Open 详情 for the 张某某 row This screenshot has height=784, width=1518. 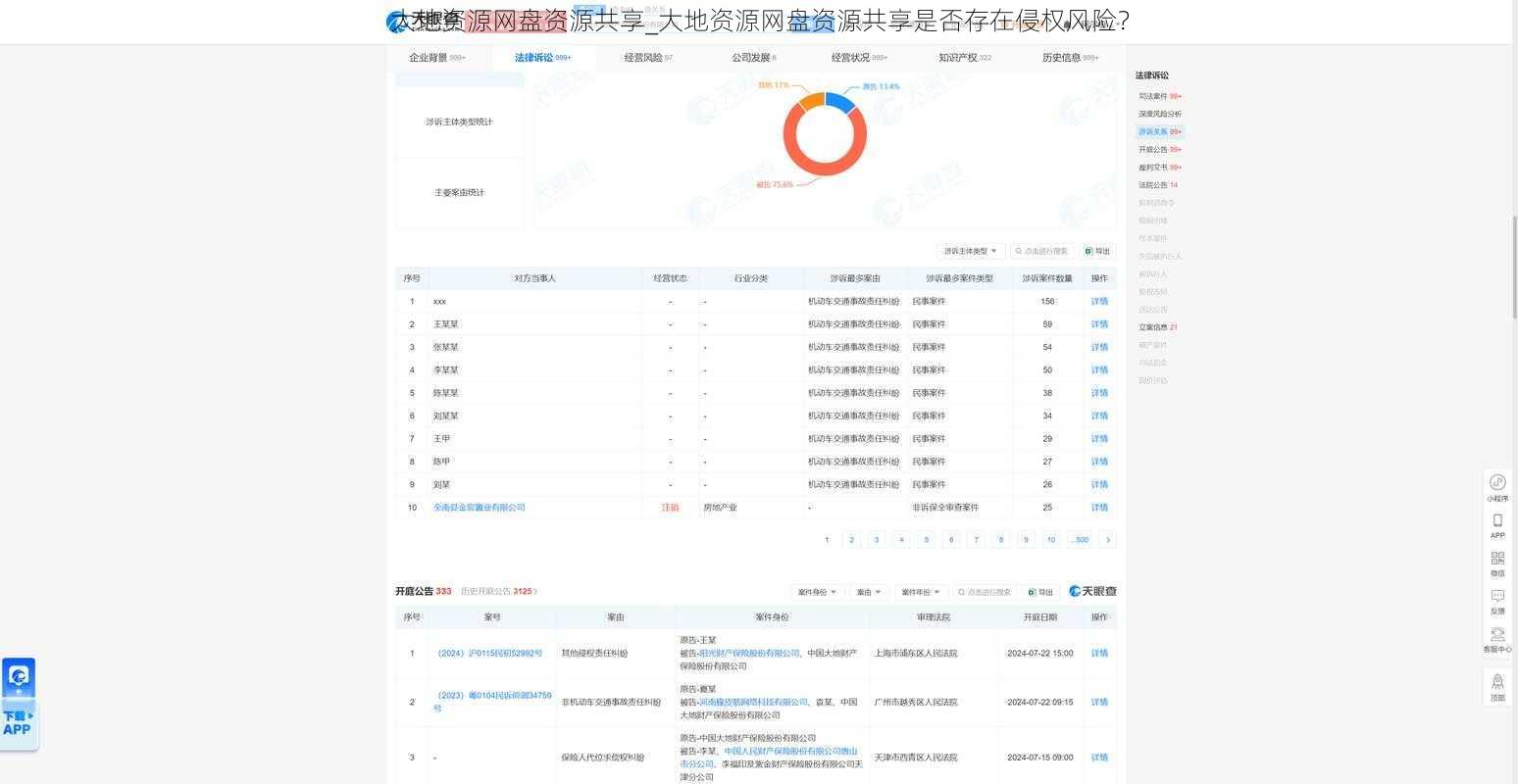point(1099,347)
